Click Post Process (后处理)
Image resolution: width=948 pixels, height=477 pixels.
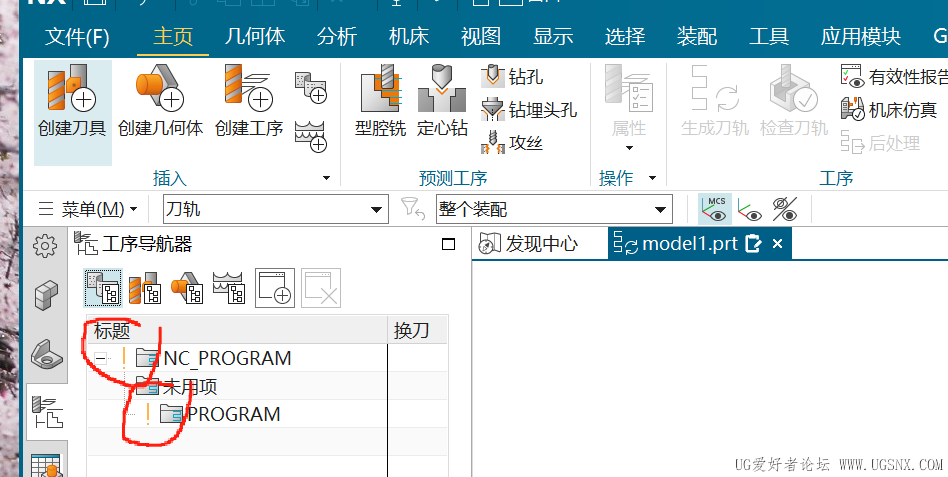click(x=881, y=143)
